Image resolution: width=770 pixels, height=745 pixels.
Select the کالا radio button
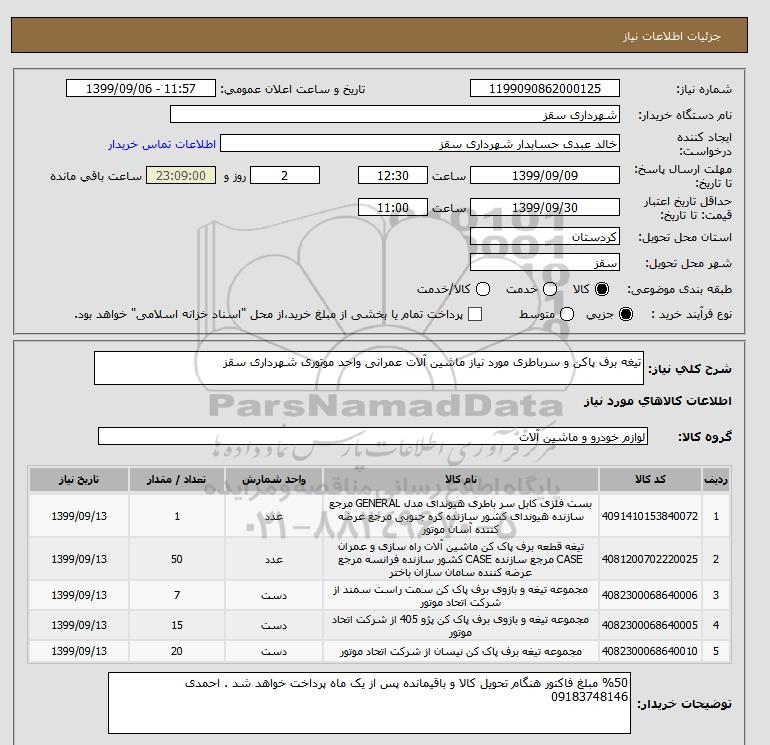coord(602,289)
